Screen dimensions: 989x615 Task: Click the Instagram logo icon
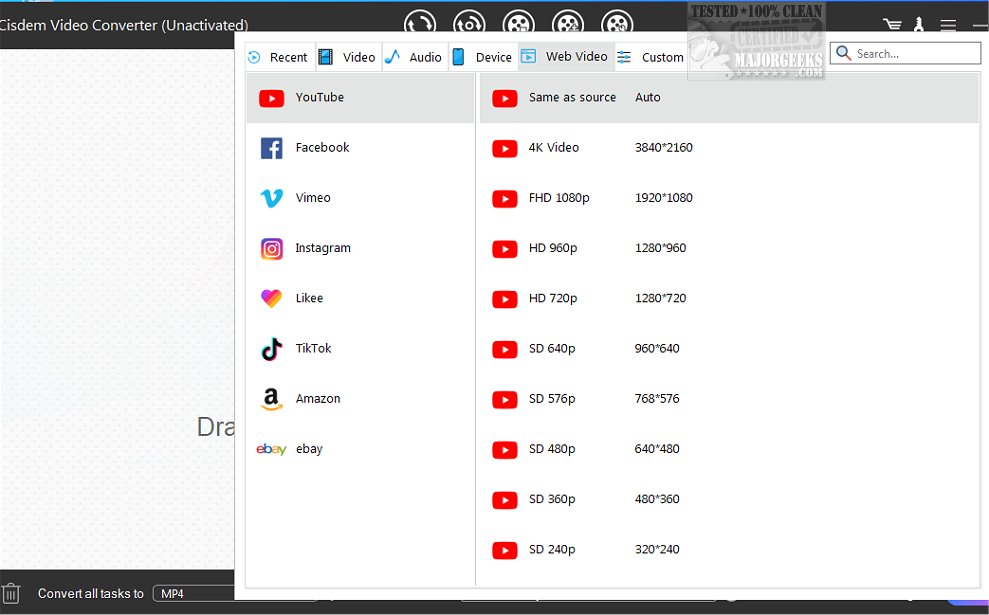pos(271,249)
